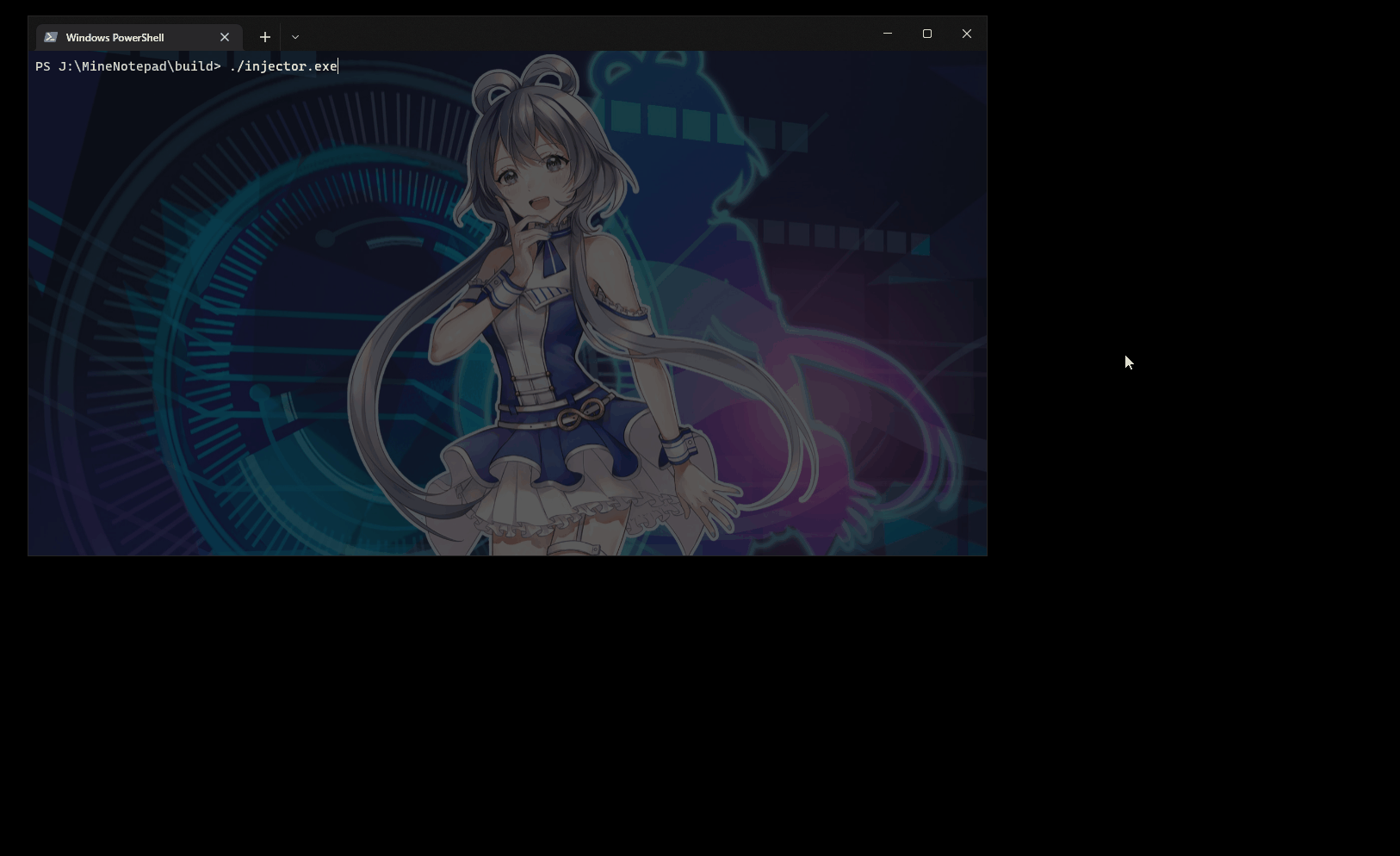1400x856 pixels.
Task: Close the Windows PowerShell tab
Action: [225, 37]
